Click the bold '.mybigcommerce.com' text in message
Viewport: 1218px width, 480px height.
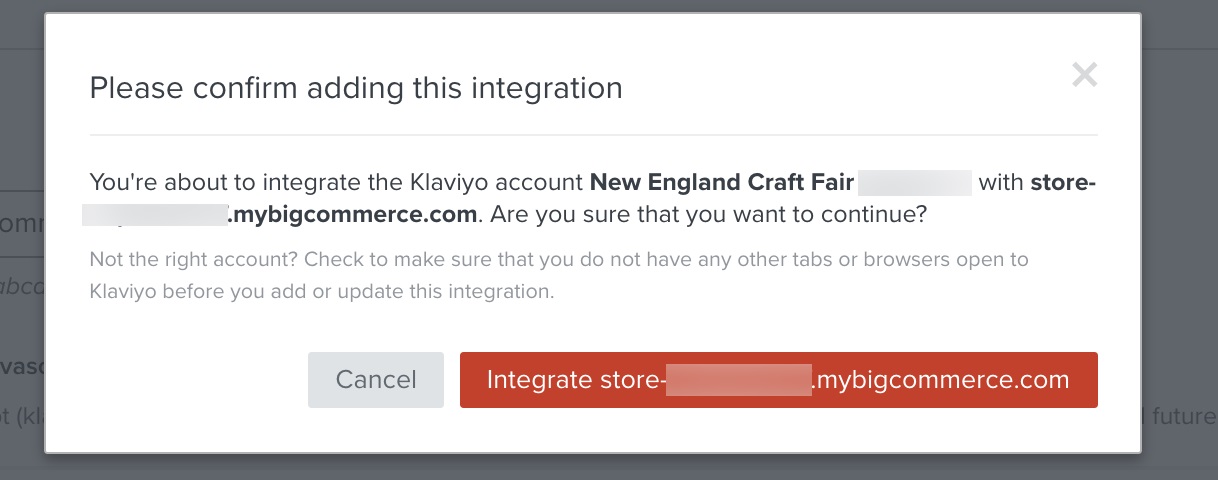click(352, 214)
